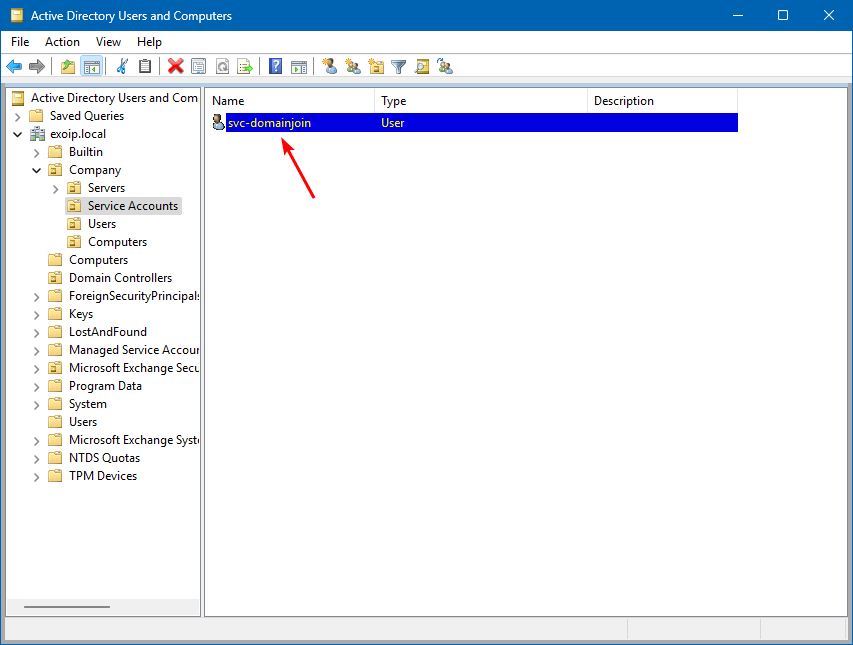Expand the NTDS Quotas container
Screen dimensions: 853x645
point(36,458)
